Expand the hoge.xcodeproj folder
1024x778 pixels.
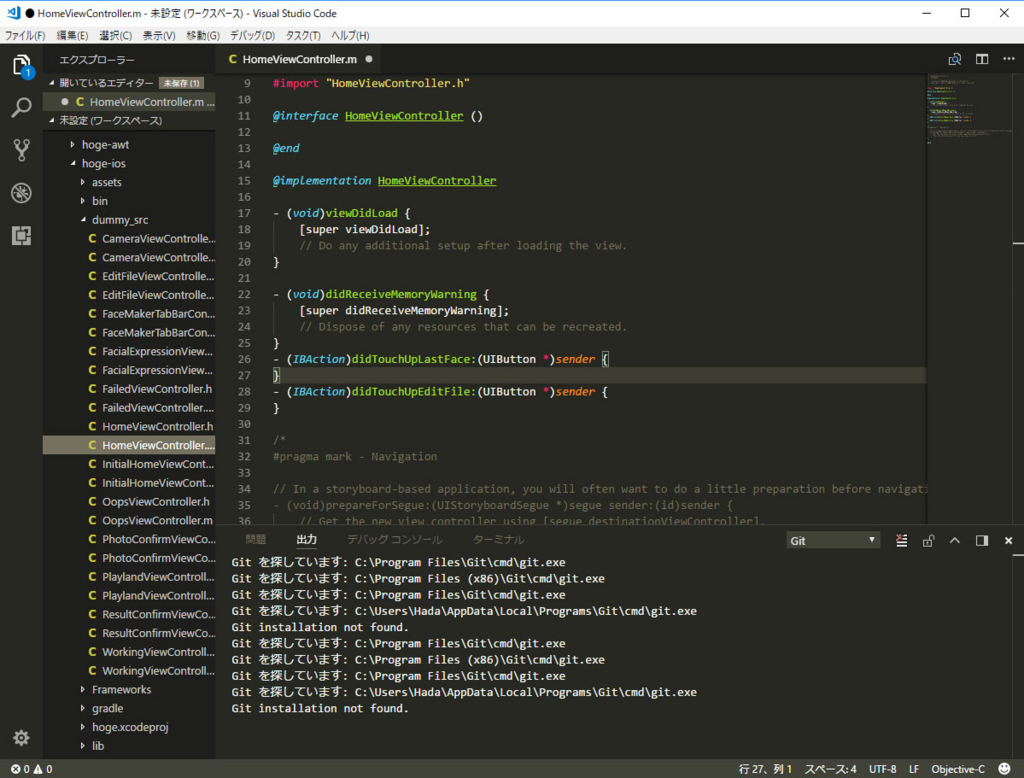tap(82, 727)
